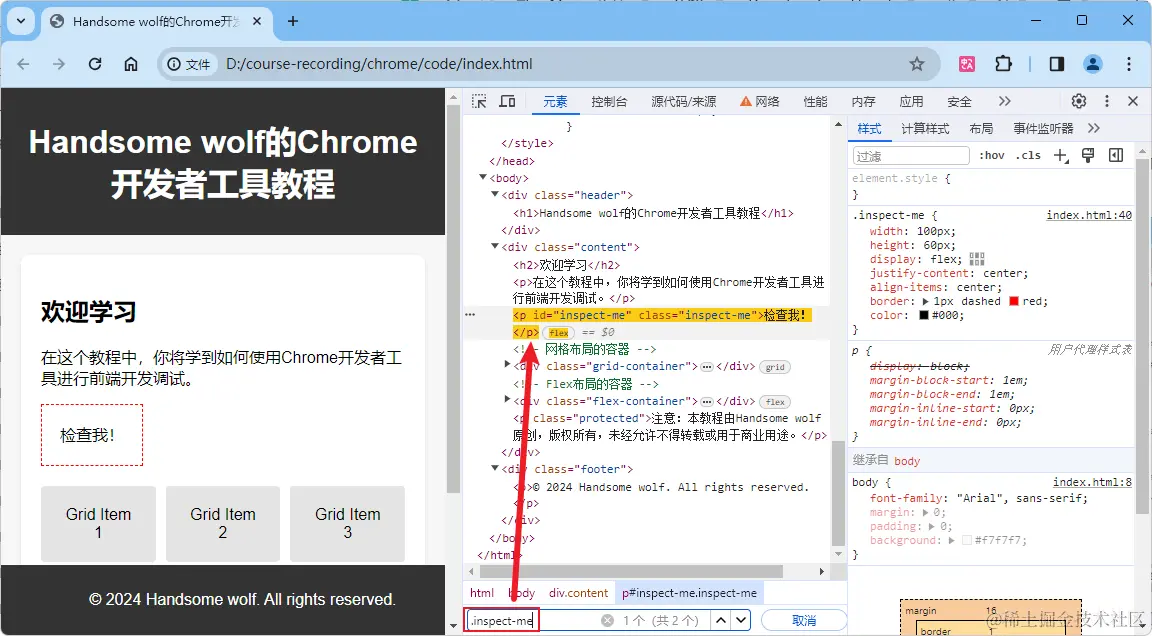Navigate forward in browser history
This screenshot has height=636, width=1152.
(x=59, y=64)
